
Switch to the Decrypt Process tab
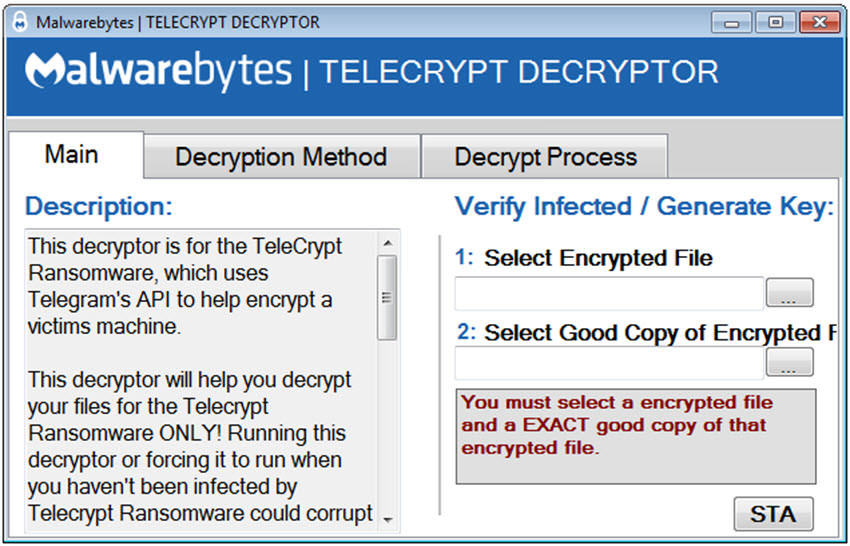(545, 157)
